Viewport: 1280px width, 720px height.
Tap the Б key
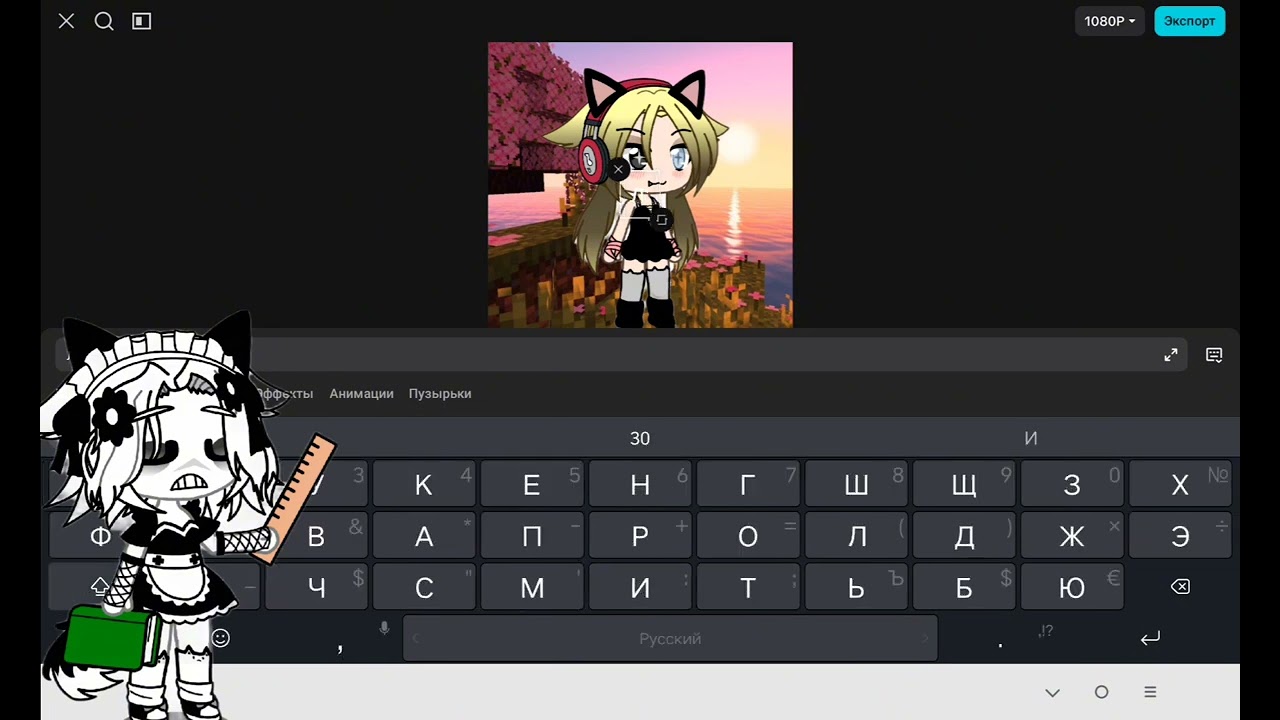(964, 587)
